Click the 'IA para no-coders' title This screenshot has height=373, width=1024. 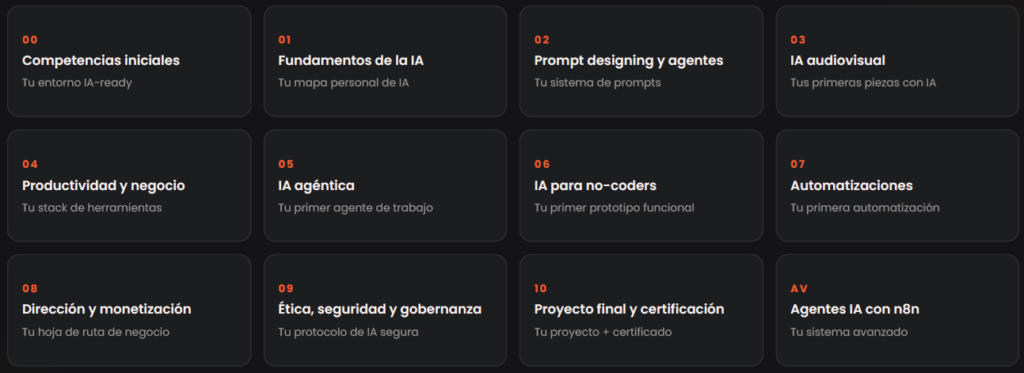pos(595,186)
